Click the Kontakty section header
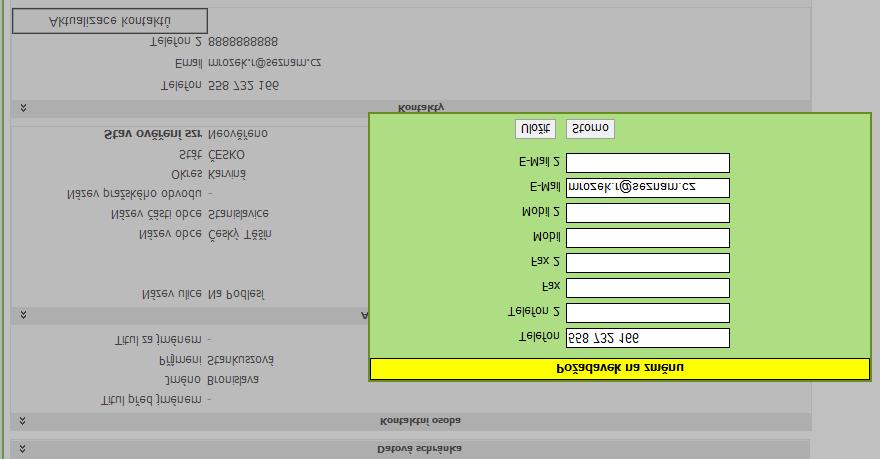 [411, 108]
